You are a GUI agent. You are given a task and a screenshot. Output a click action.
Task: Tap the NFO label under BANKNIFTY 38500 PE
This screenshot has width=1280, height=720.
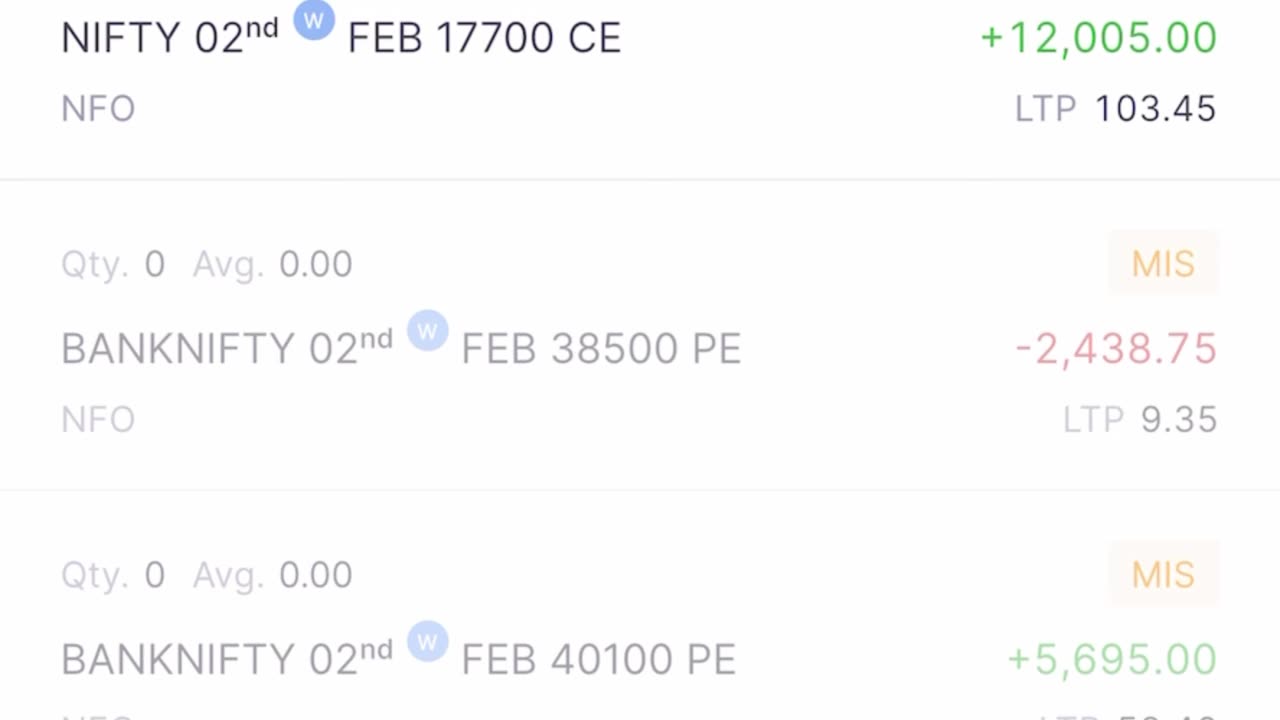[x=98, y=419]
